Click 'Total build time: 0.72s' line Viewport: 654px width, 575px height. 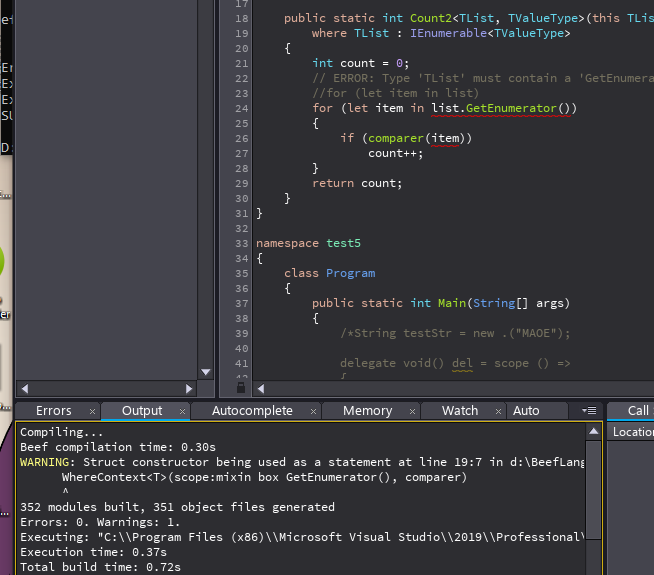pos(100,567)
